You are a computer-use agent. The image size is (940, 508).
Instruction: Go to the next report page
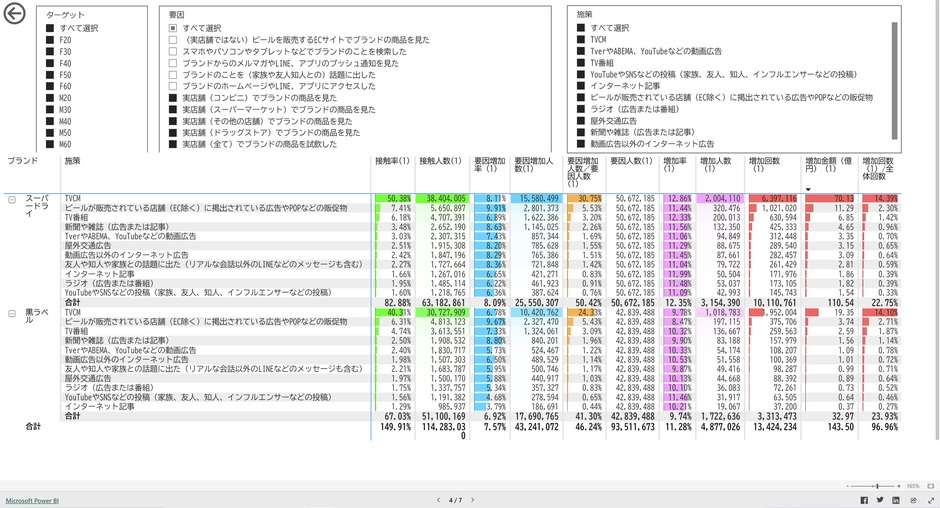pyautogui.click(x=472, y=500)
